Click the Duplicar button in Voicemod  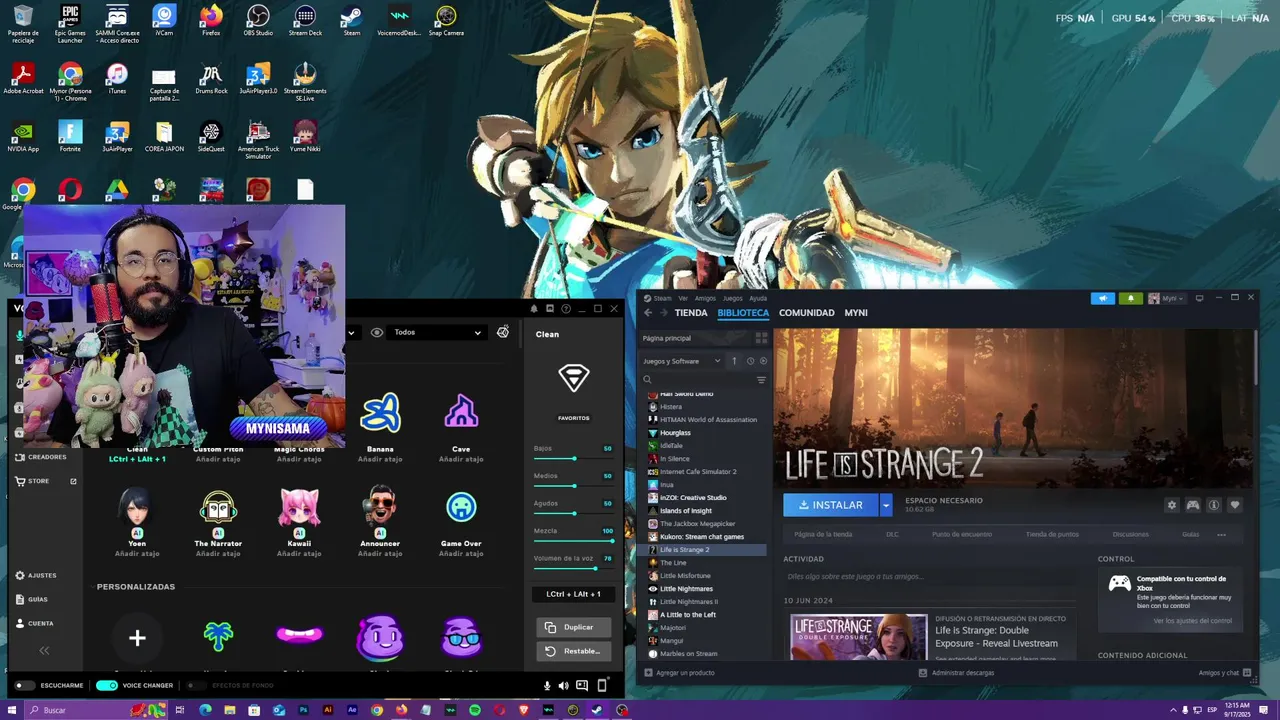click(574, 627)
